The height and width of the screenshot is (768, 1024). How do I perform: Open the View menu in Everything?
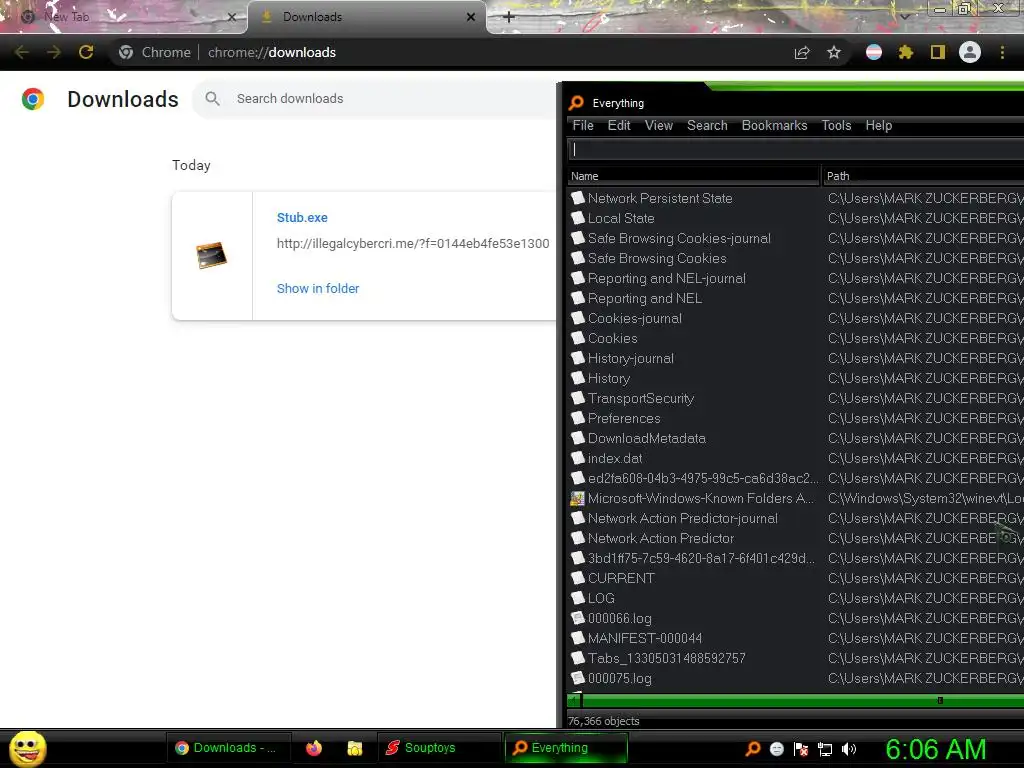(x=658, y=125)
